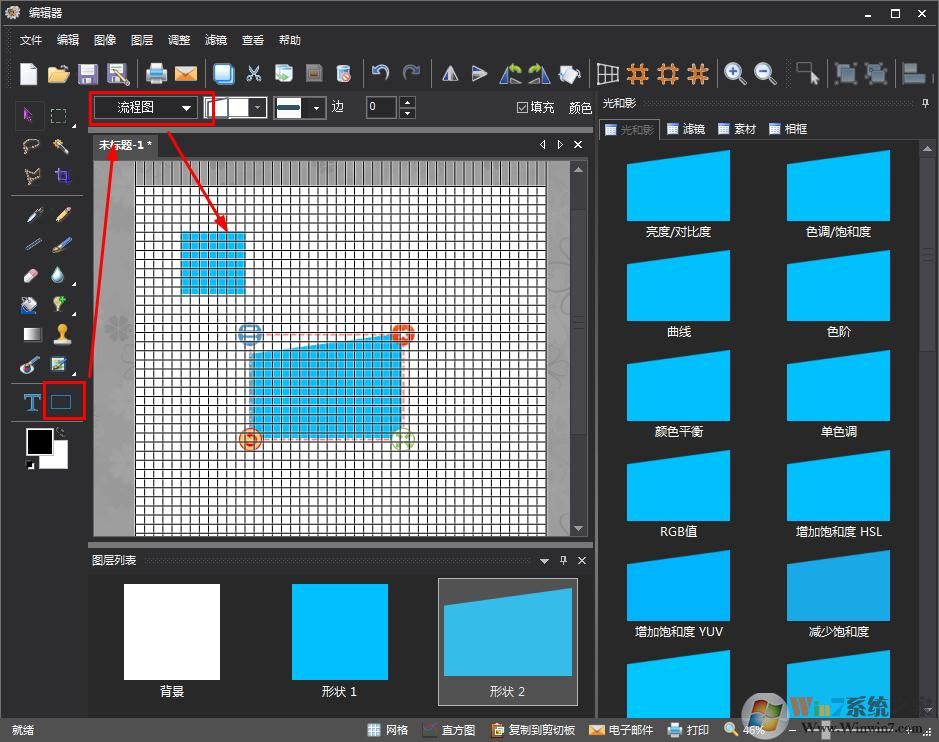
Task: Pick the Eraser tool
Action: 32,275
